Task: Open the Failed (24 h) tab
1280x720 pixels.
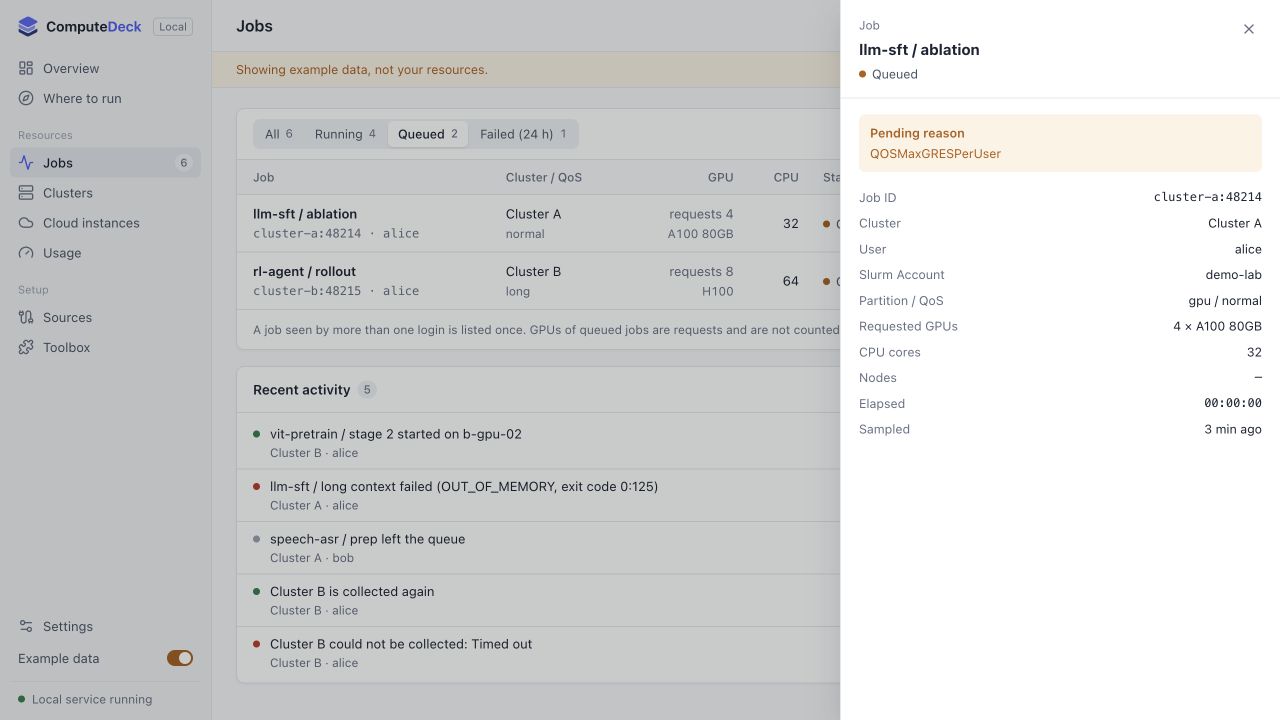Action: pos(523,134)
